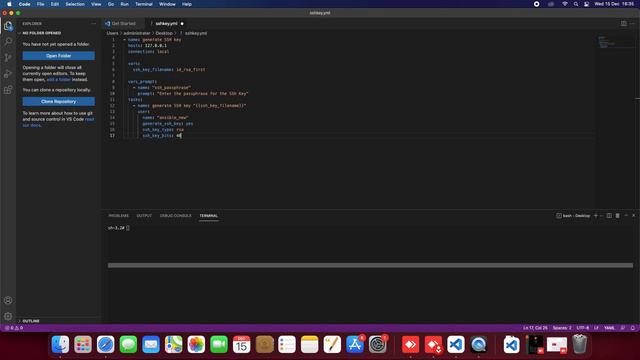Kill the terminal with trash icon

click(618, 216)
